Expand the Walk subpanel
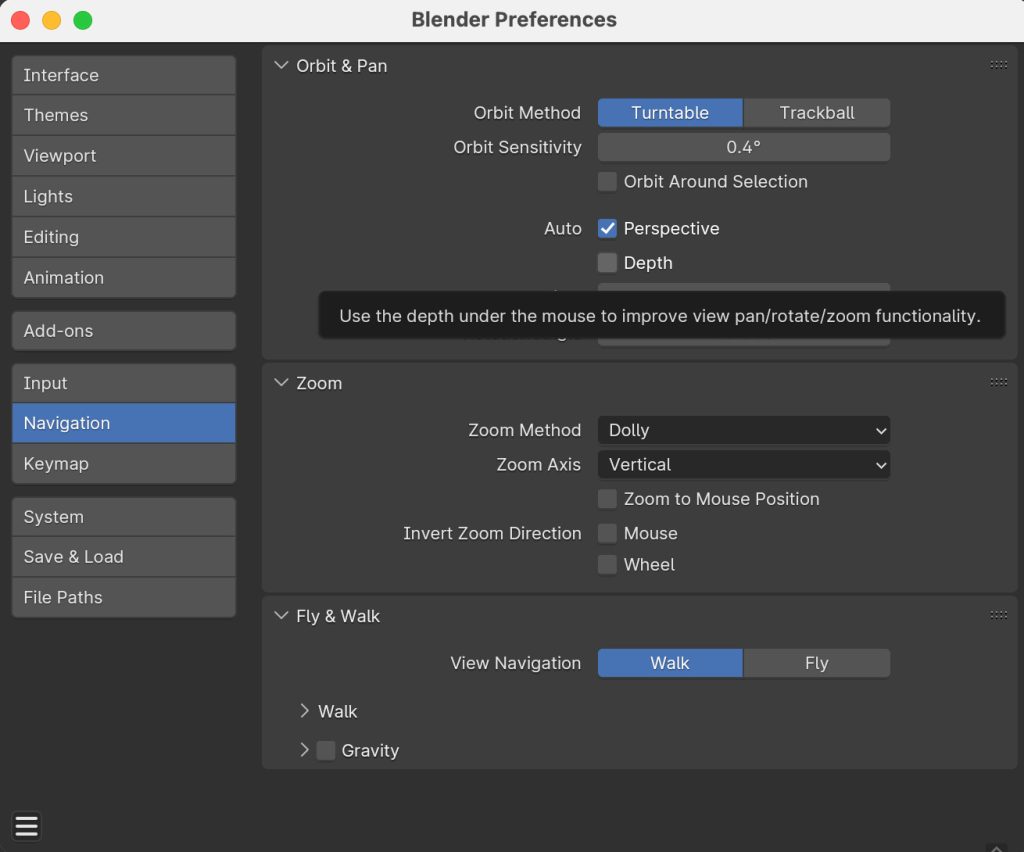This screenshot has height=852, width=1024. 304,711
